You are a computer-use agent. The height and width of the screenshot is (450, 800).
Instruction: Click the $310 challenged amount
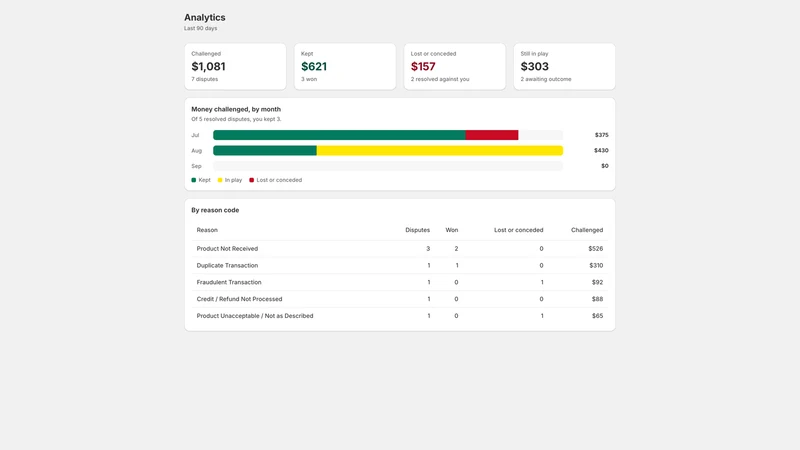[596, 265]
